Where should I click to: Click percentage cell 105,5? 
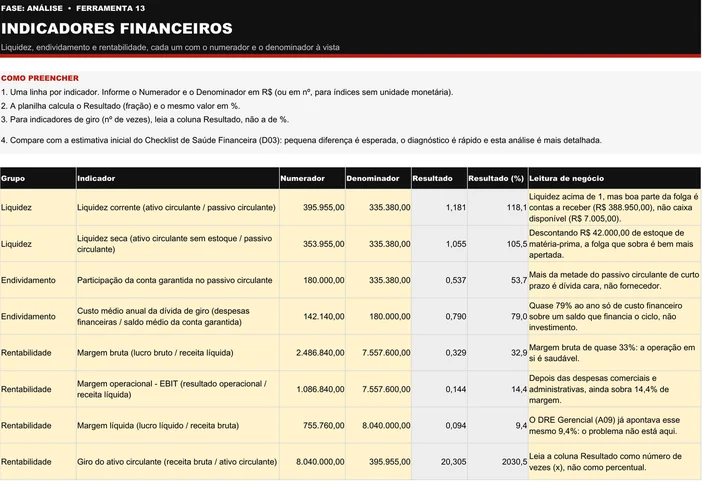[497, 244]
